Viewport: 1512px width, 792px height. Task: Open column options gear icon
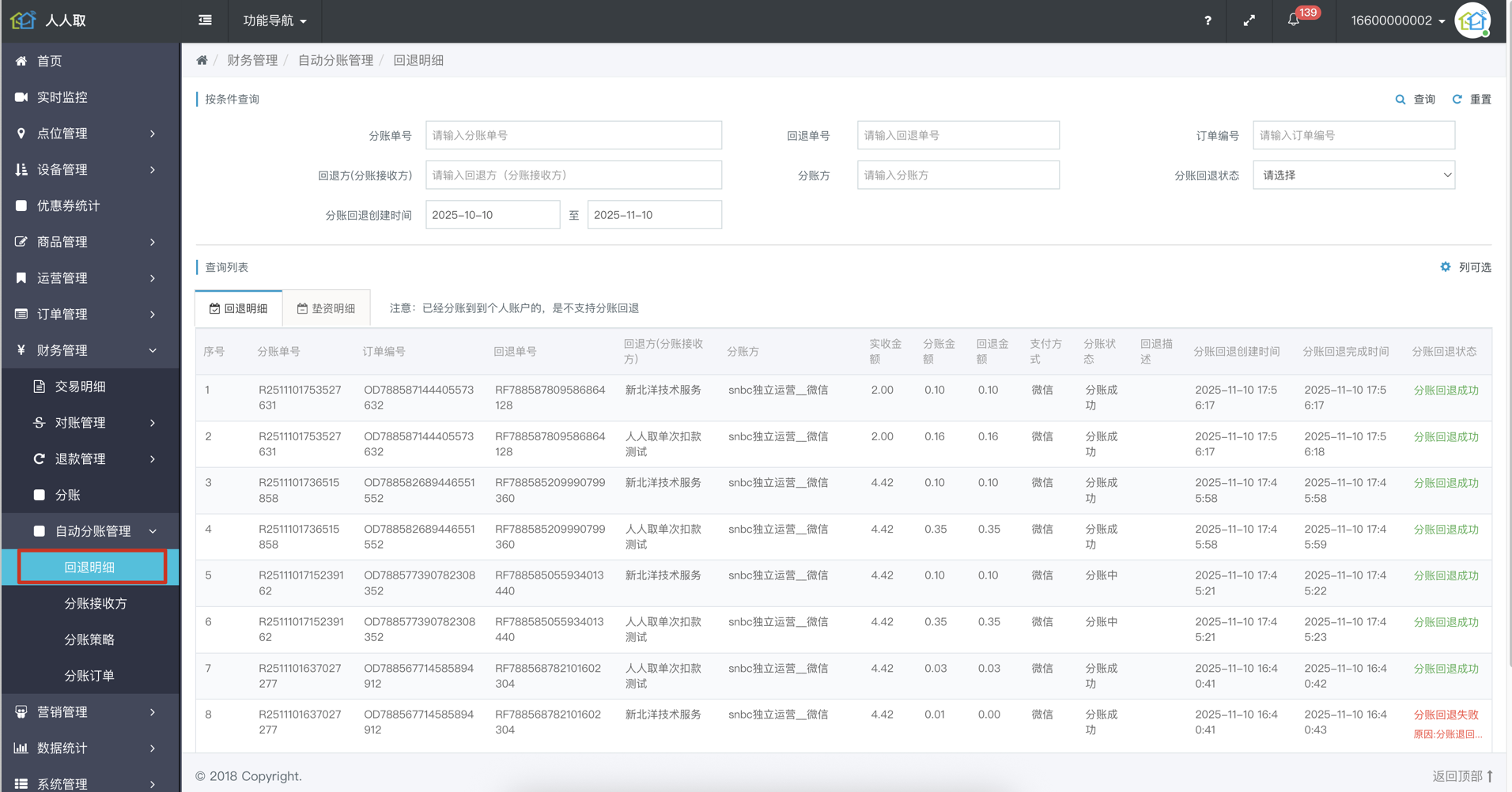pyautogui.click(x=1446, y=267)
